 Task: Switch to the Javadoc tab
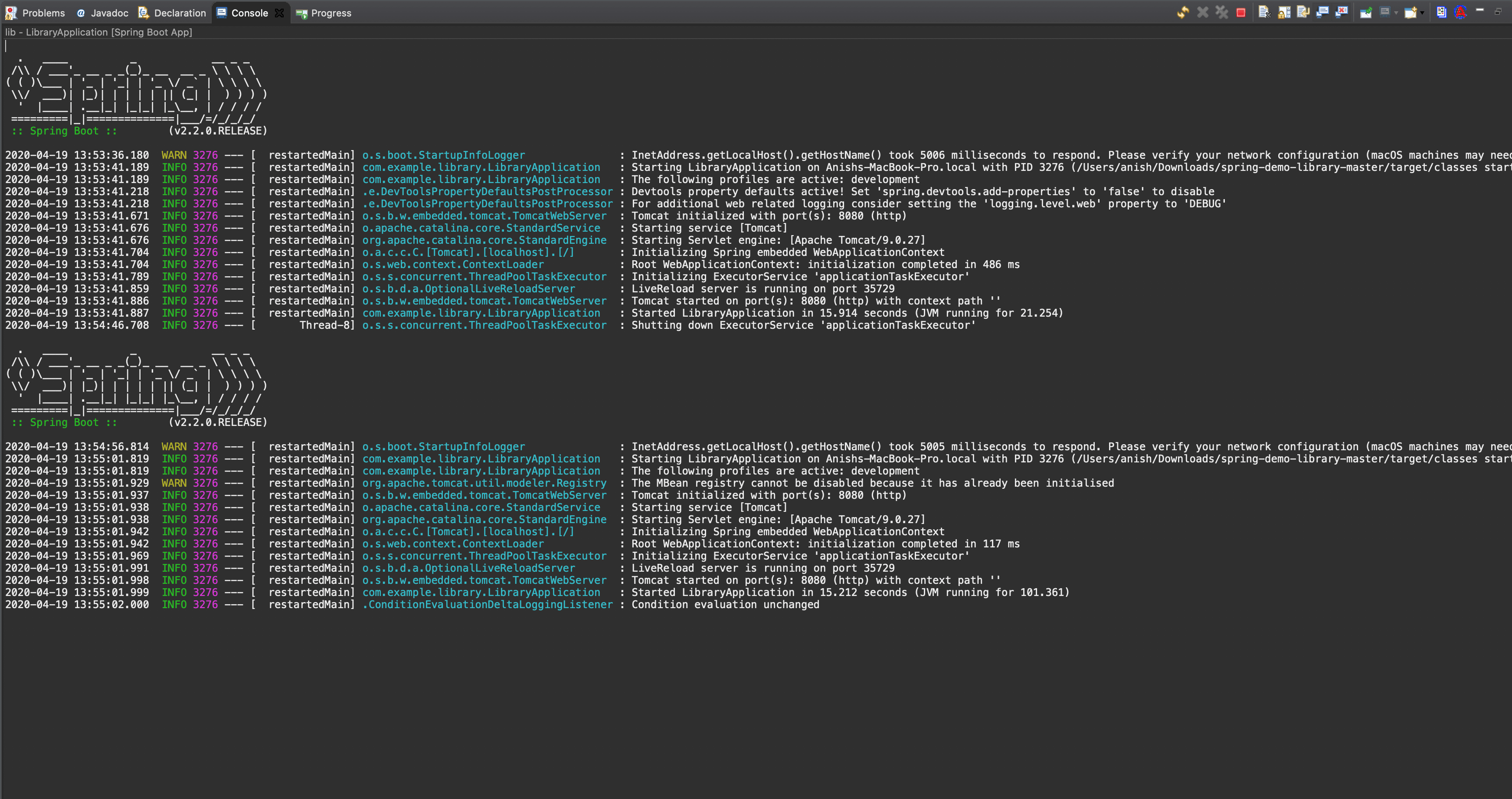point(109,13)
